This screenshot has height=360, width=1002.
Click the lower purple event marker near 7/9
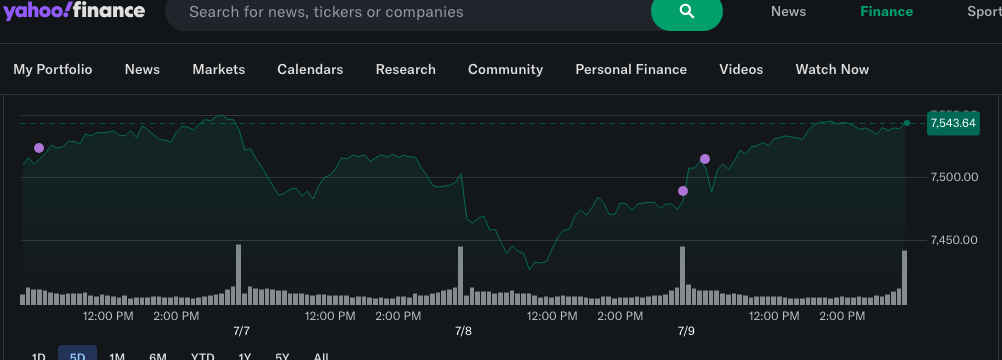tap(682, 191)
